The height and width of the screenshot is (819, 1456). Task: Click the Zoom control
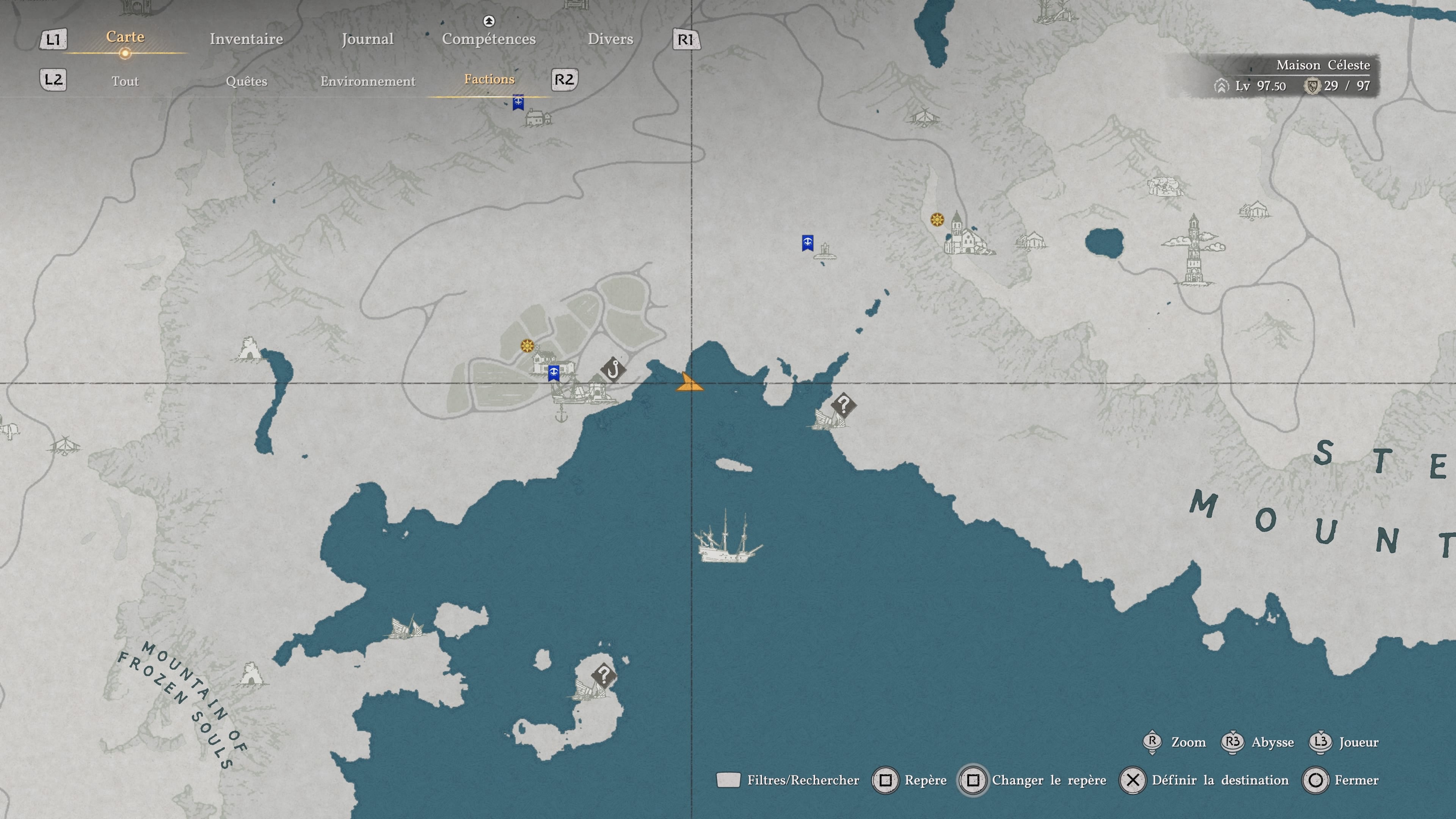(x=1174, y=742)
